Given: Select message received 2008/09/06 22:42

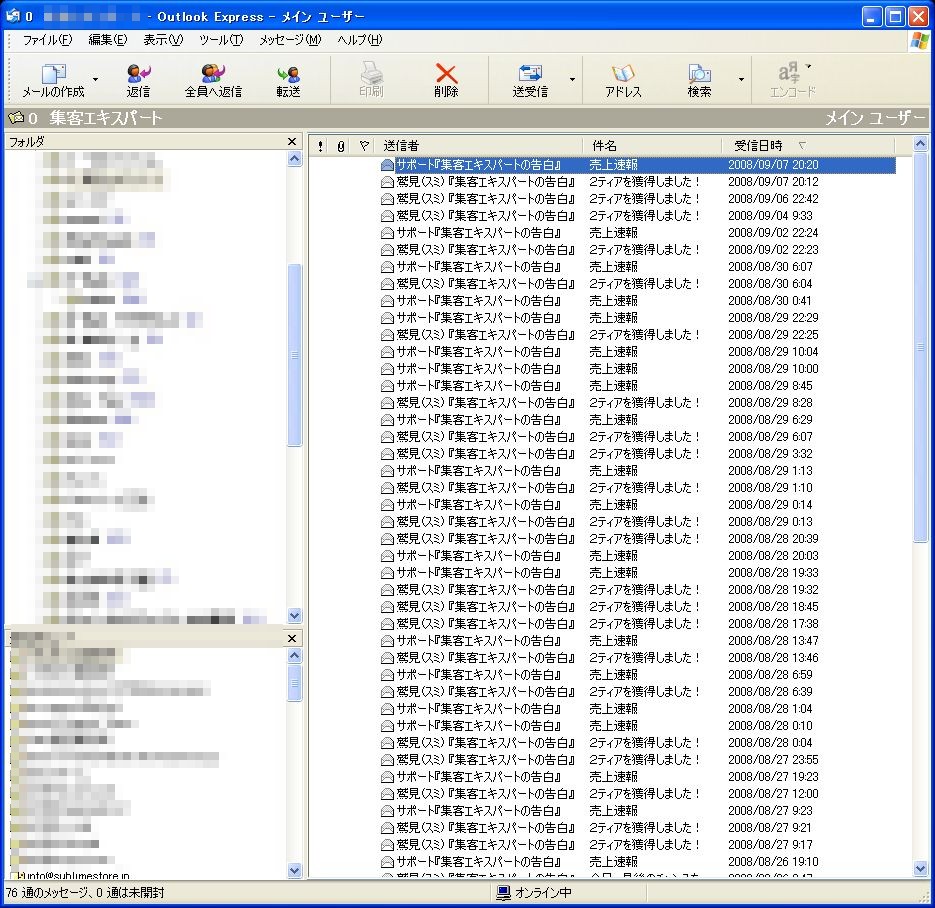Looking at the screenshot, I should click(637, 199).
